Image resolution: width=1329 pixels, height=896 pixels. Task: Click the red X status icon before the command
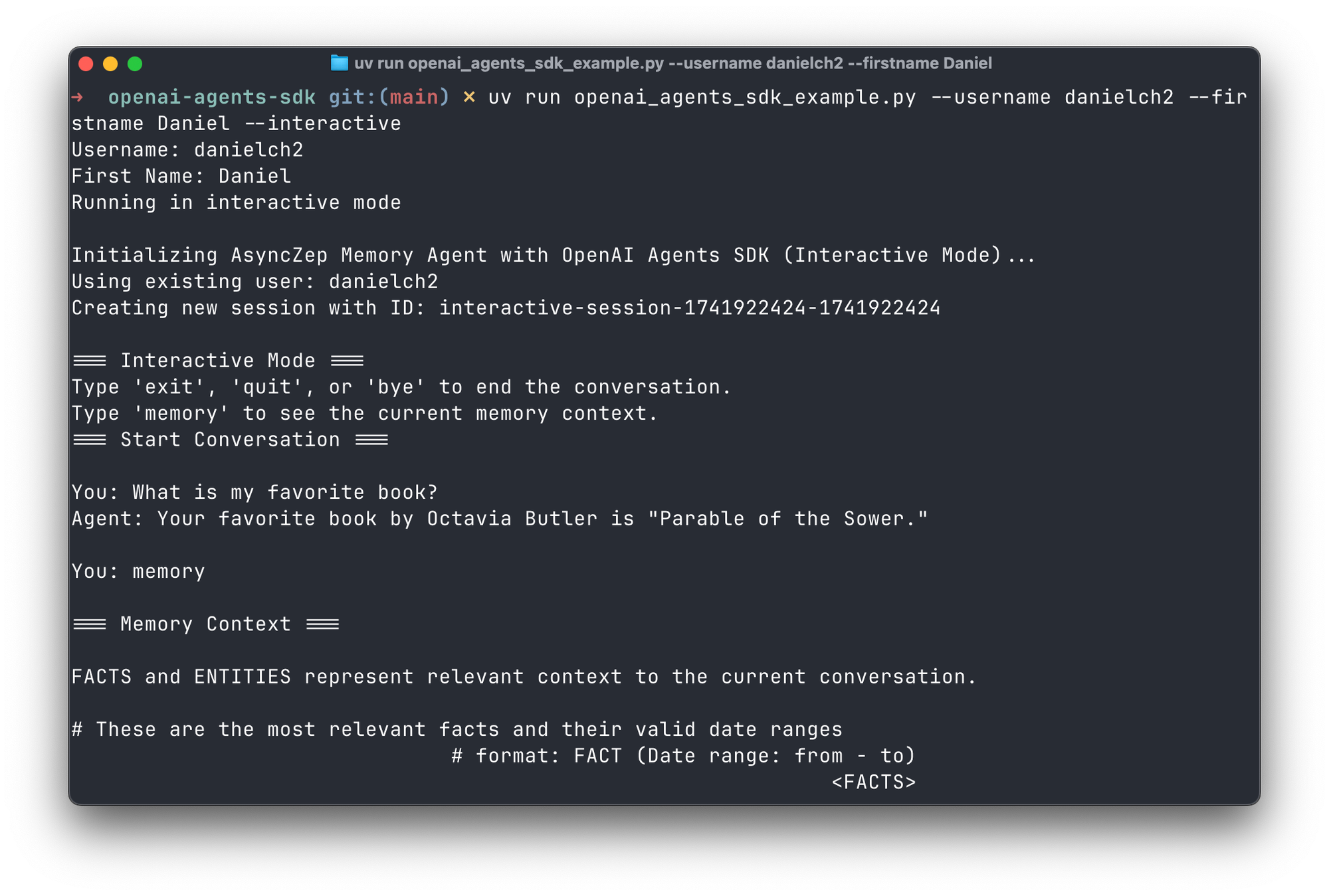click(469, 97)
